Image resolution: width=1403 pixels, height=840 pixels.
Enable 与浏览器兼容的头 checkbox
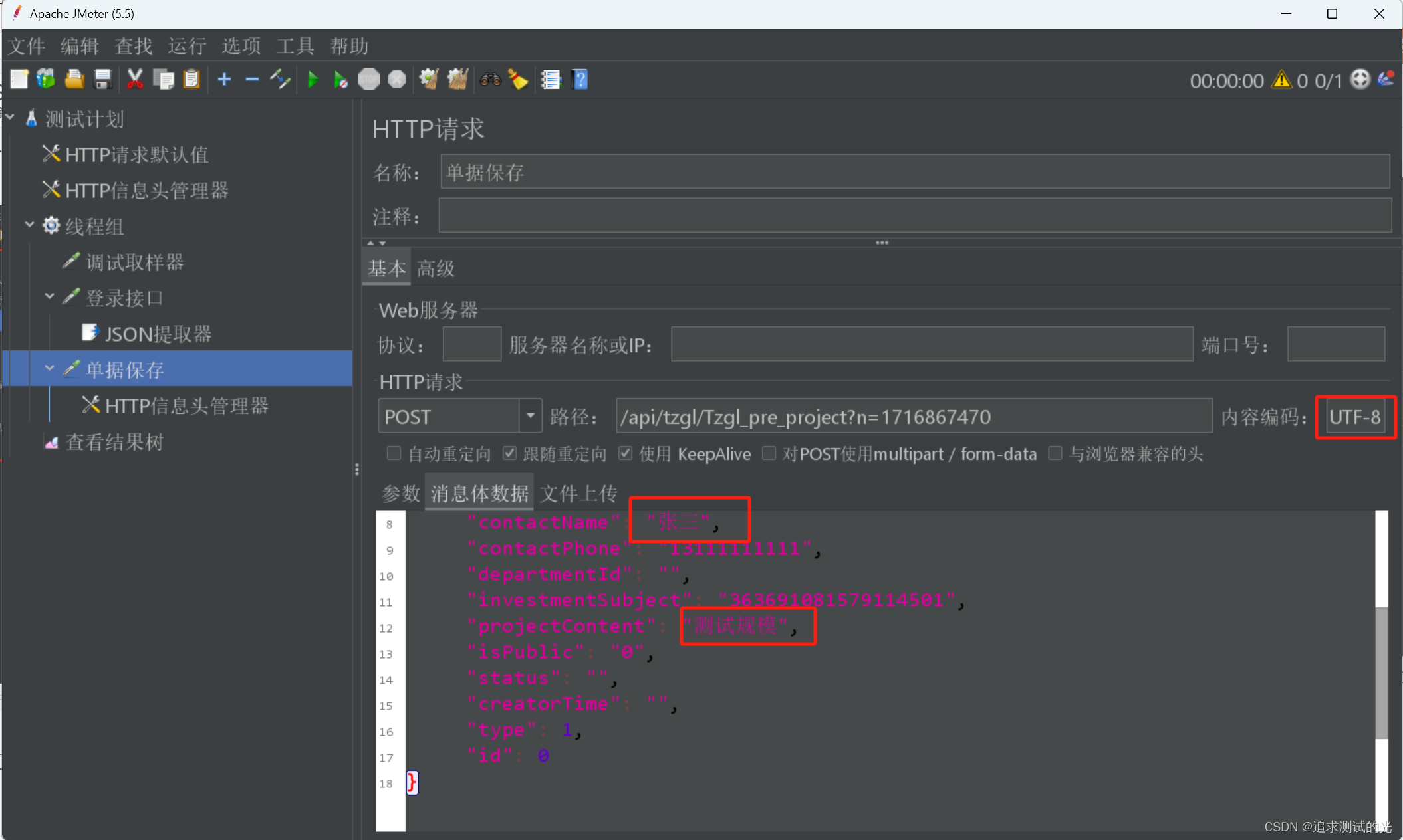tap(1055, 453)
